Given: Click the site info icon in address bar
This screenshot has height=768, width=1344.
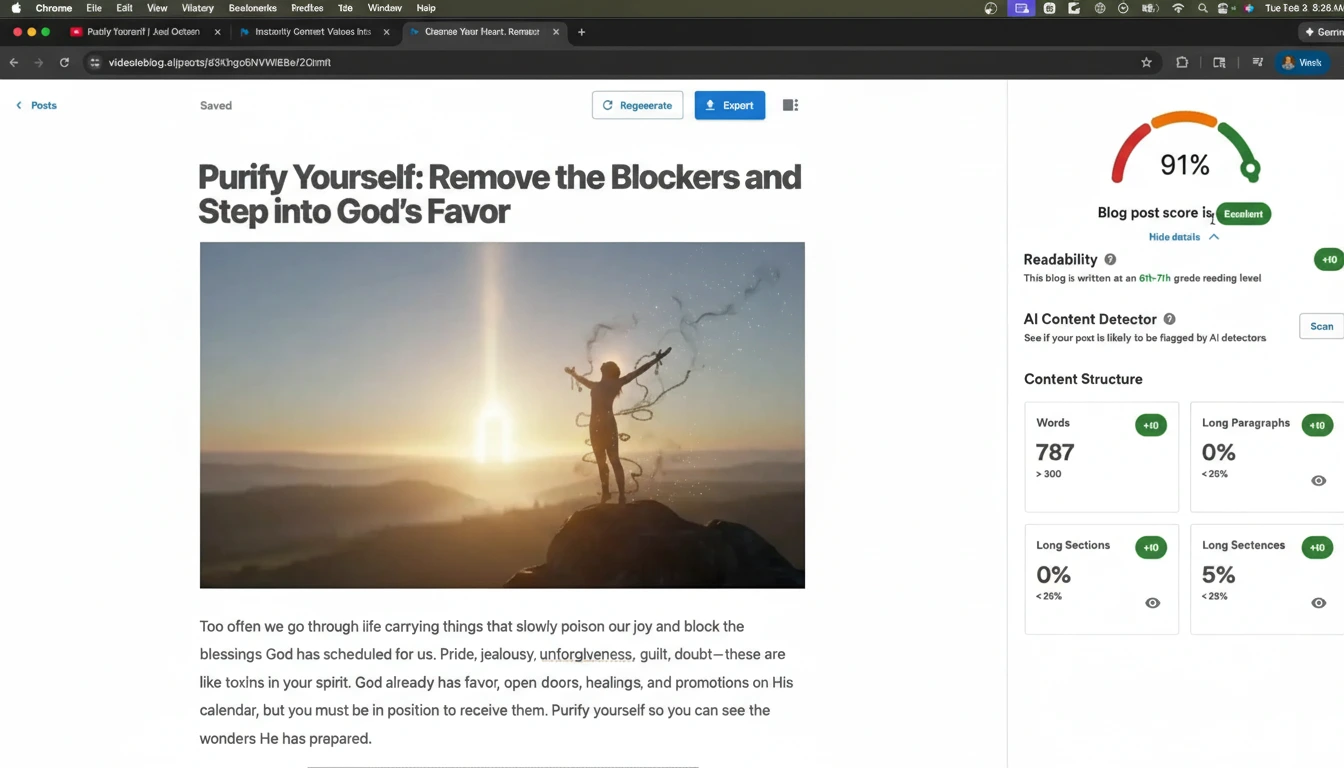Looking at the screenshot, I should 95,62.
